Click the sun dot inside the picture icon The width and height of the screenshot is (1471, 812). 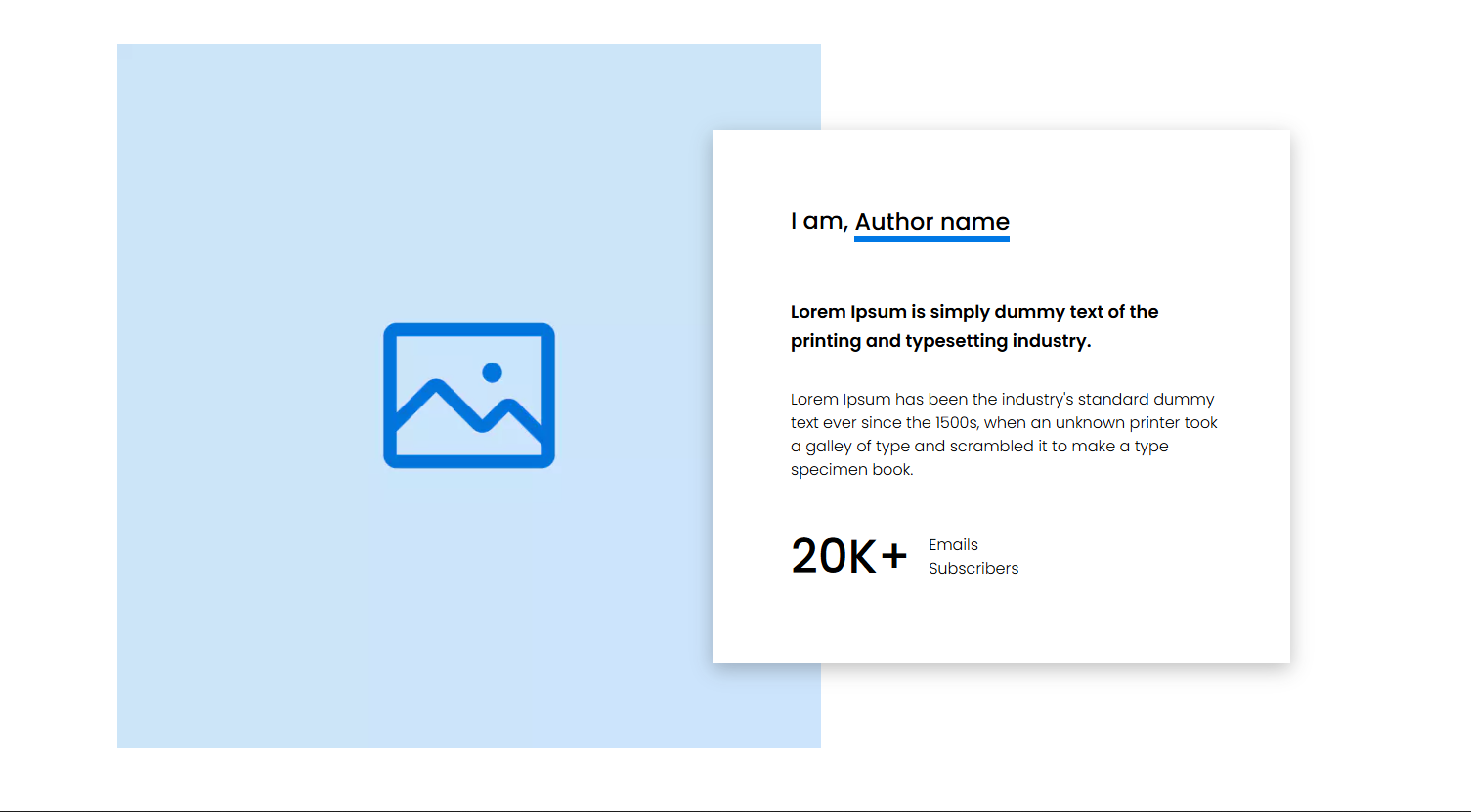pos(493,372)
